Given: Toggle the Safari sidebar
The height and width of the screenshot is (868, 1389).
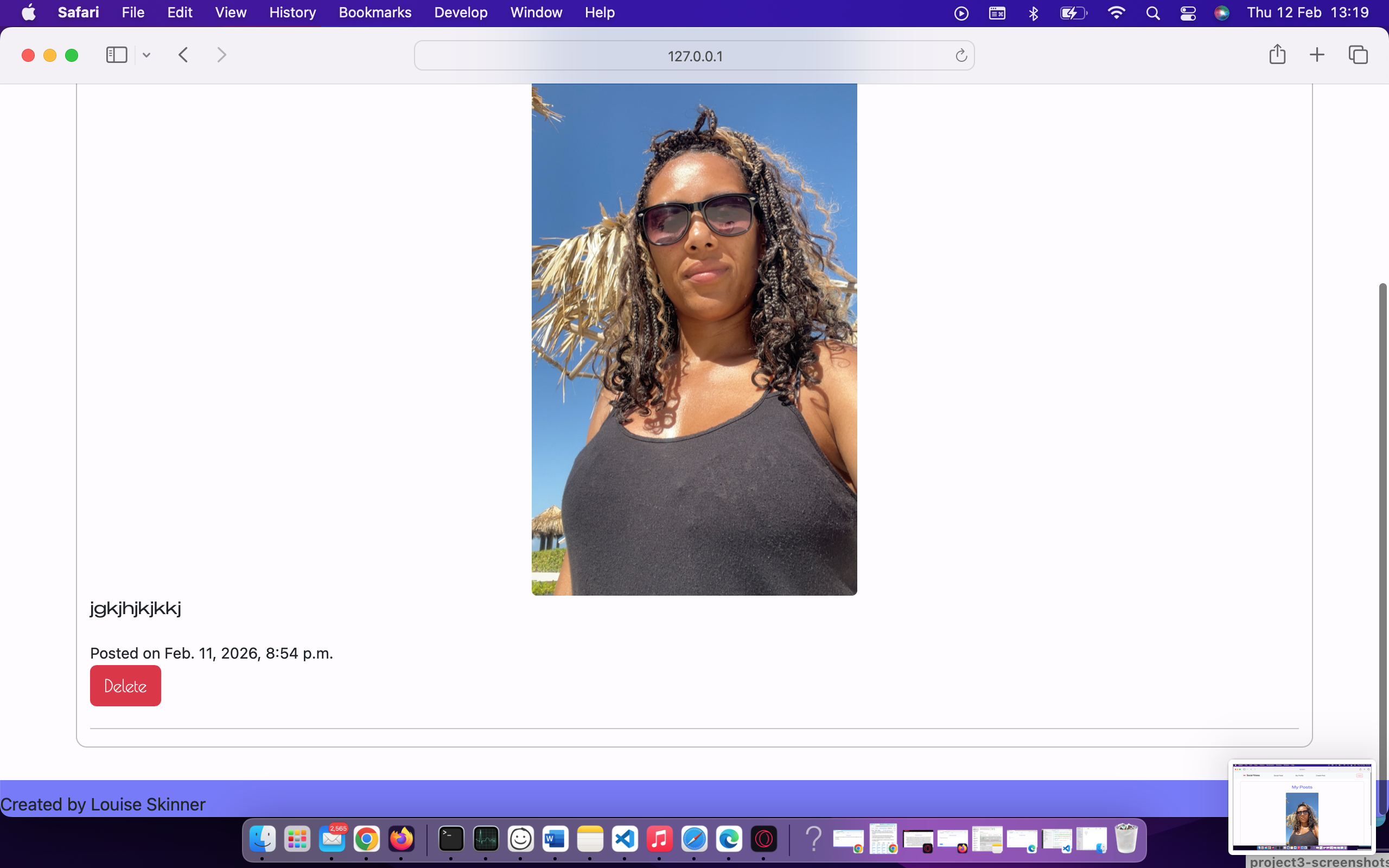Looking at the screenshot, I should pyautogui.click(x=116, y=55).
